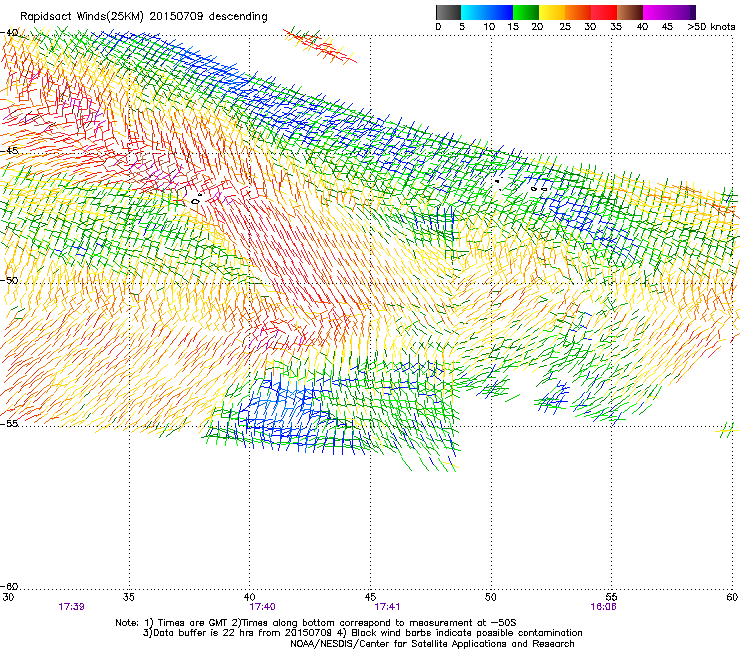Click the green 15-20 knots legend swatch
The height and width of the screenshot is (650, 740).
526,12
